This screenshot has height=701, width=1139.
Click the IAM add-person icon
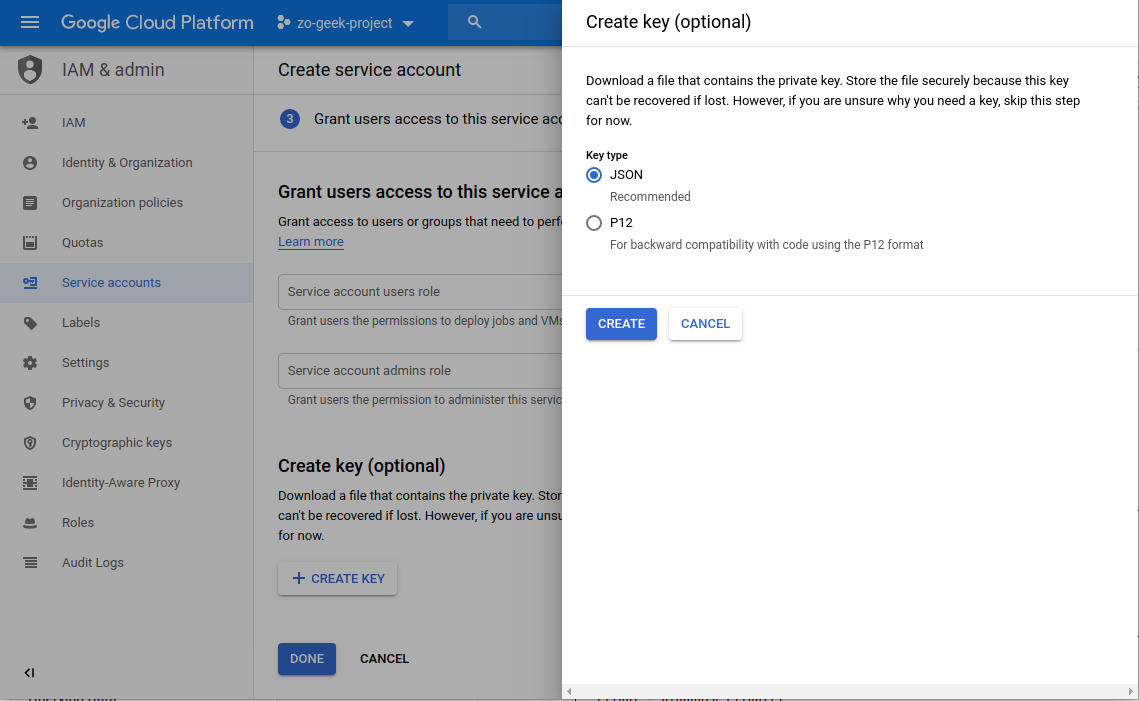30,123
